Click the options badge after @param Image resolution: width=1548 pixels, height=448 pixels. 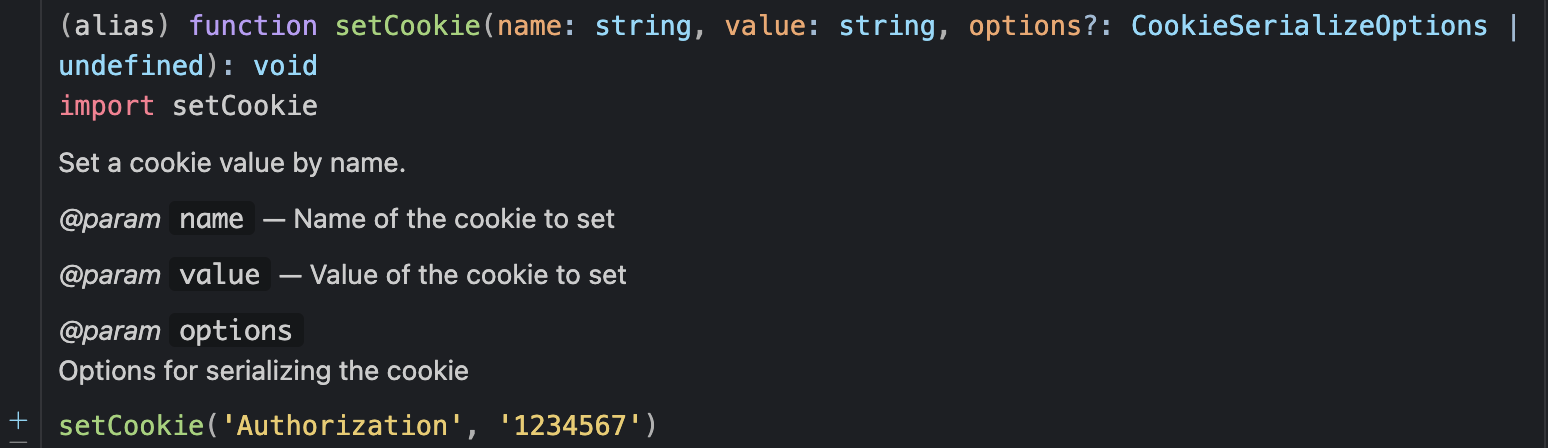pos(236,330)
